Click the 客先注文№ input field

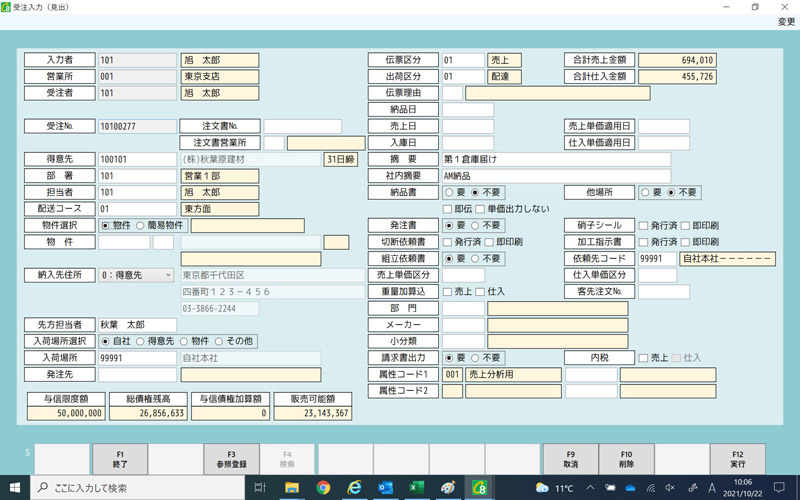(x=664, y=291)
